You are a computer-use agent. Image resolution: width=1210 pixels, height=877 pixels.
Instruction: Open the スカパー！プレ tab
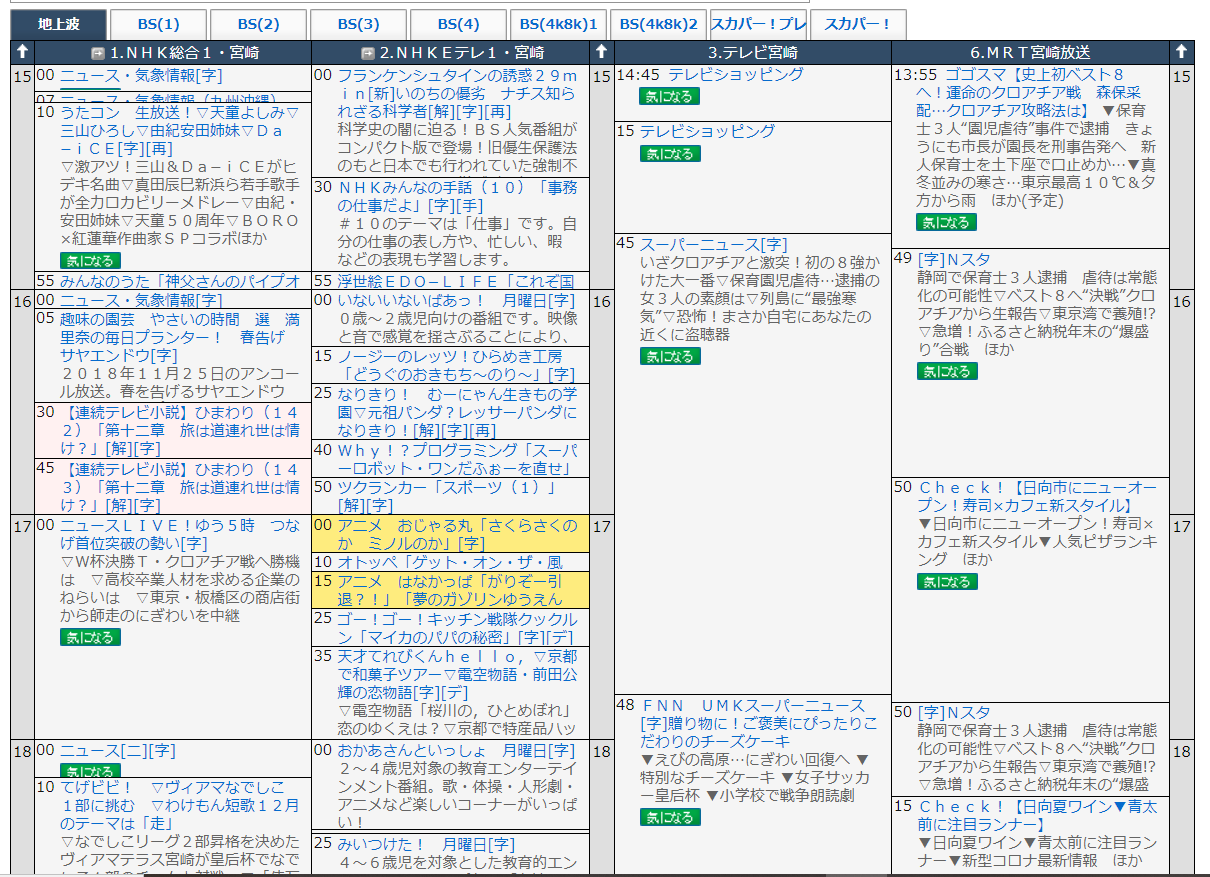tap(758, 24)
